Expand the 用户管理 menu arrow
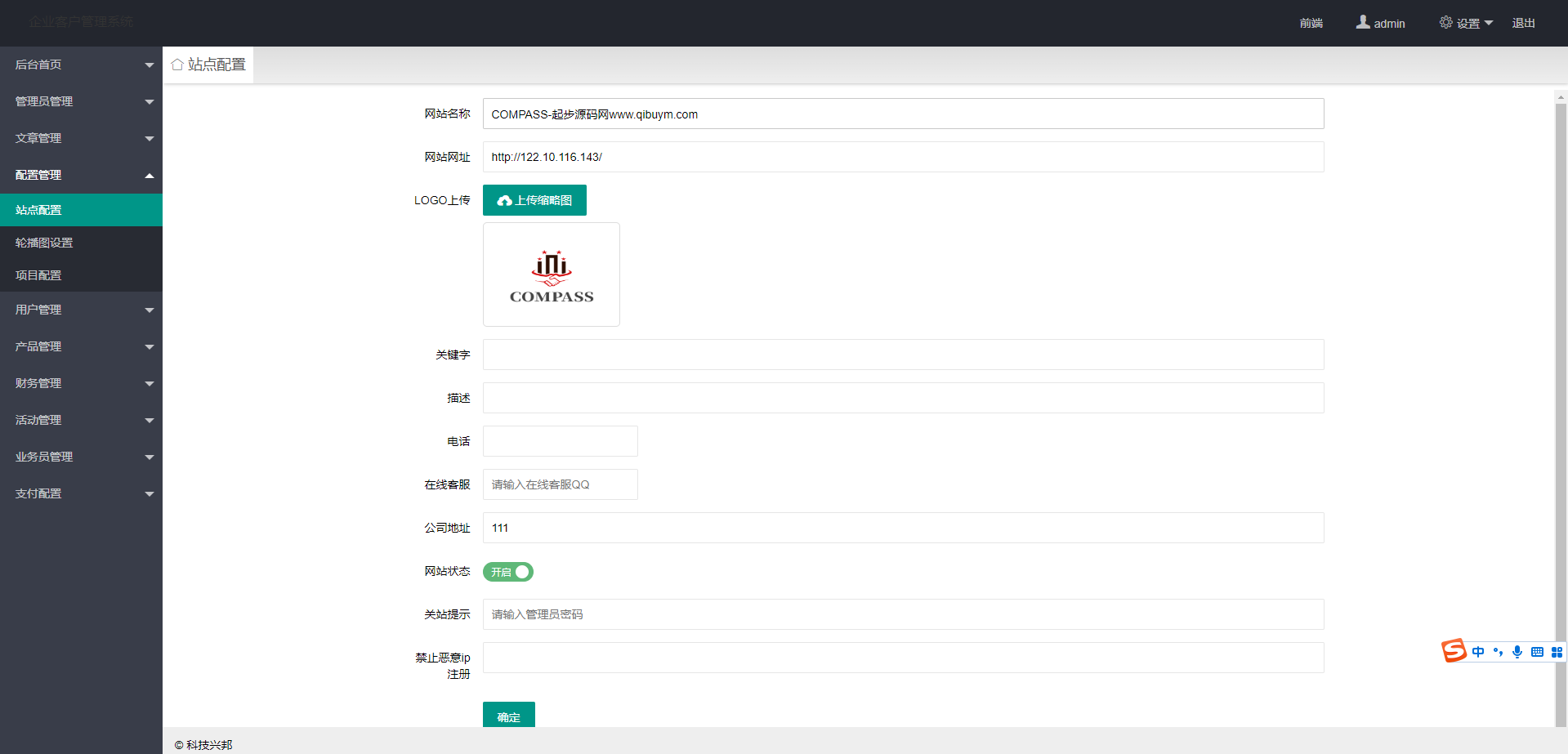 click(x=150, y=310)
